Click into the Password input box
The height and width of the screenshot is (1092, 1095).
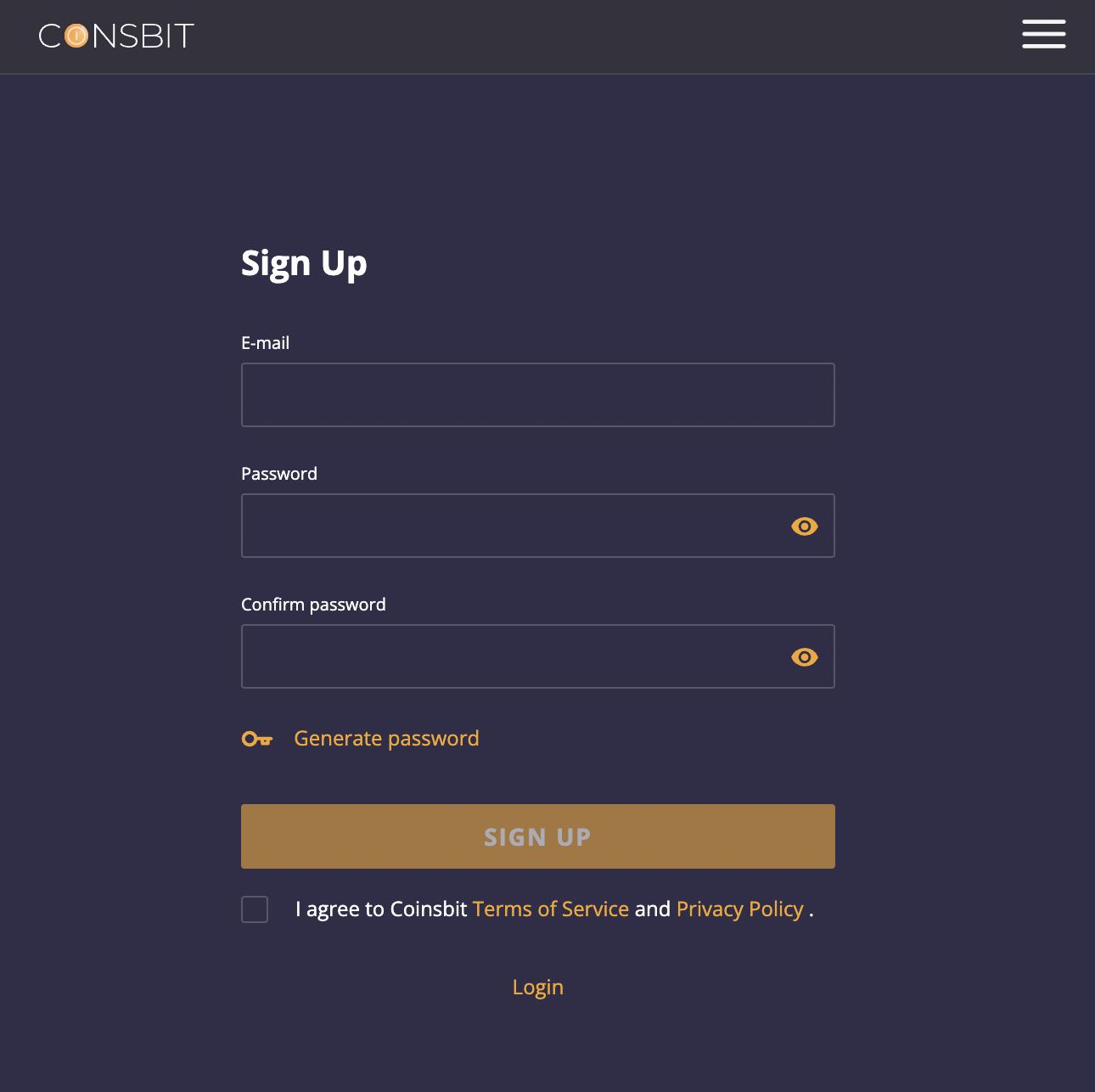click(509, 526)
